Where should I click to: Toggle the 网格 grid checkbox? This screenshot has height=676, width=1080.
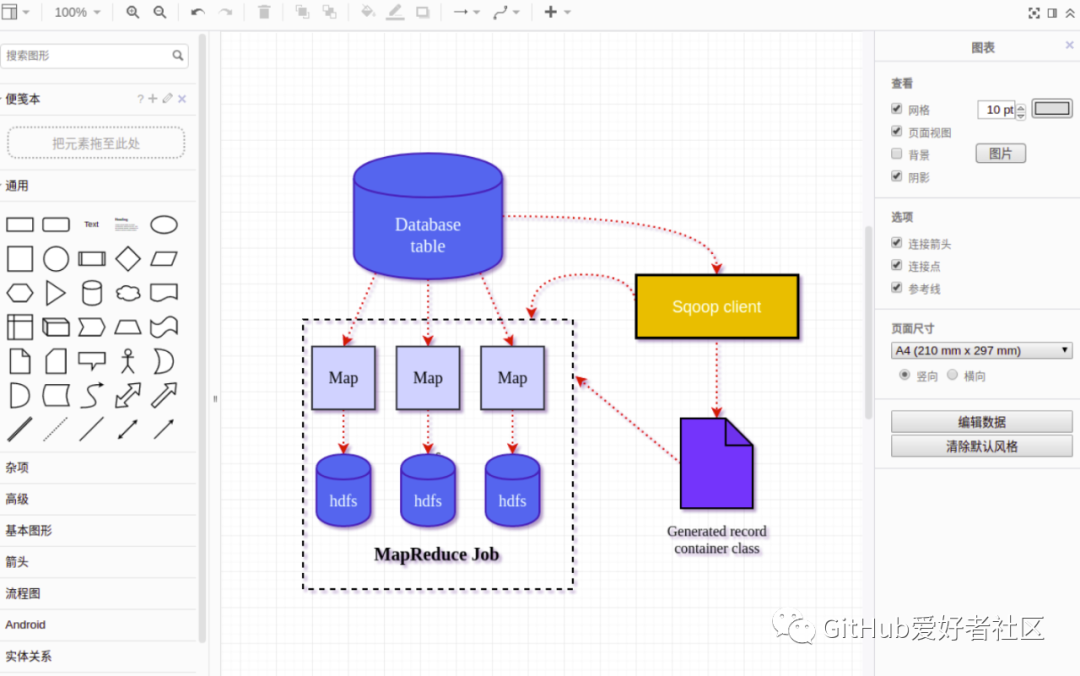[x=896, y=109]
